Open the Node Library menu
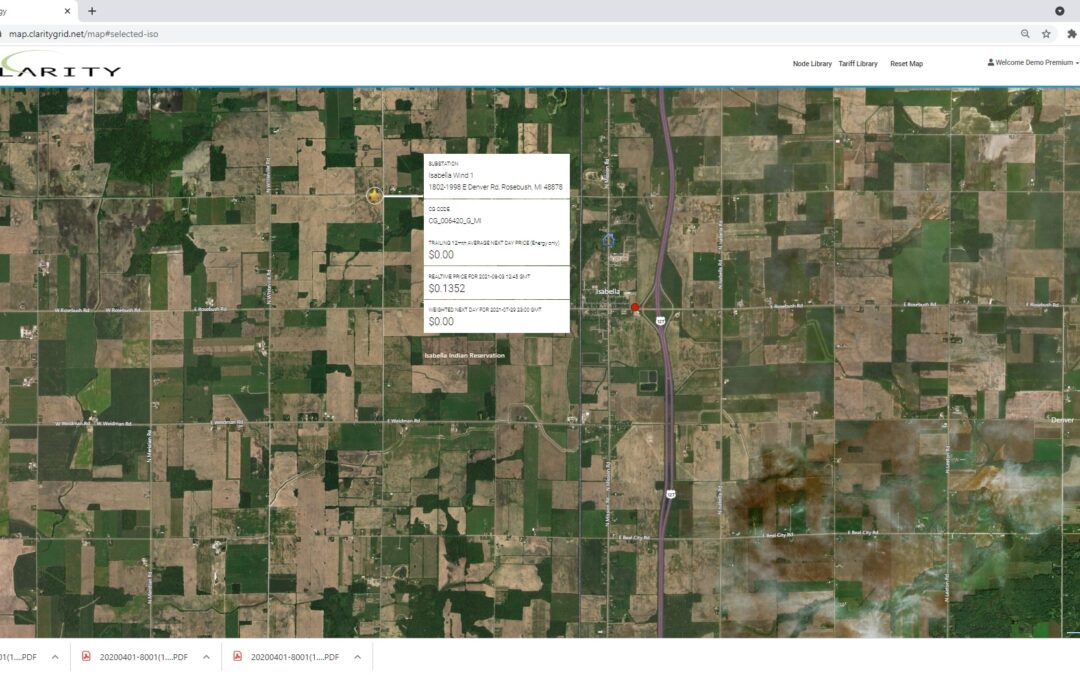 click(812, 63)
